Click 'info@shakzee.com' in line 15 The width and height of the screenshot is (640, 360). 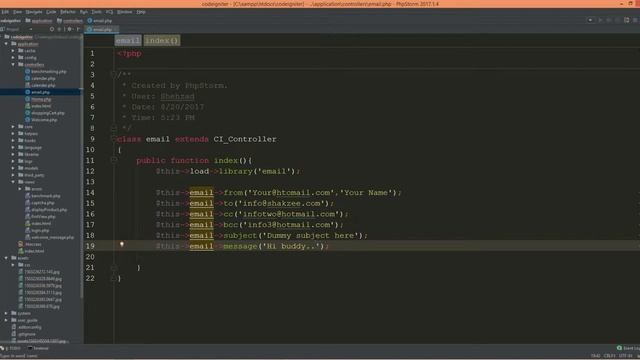[282, 203]
